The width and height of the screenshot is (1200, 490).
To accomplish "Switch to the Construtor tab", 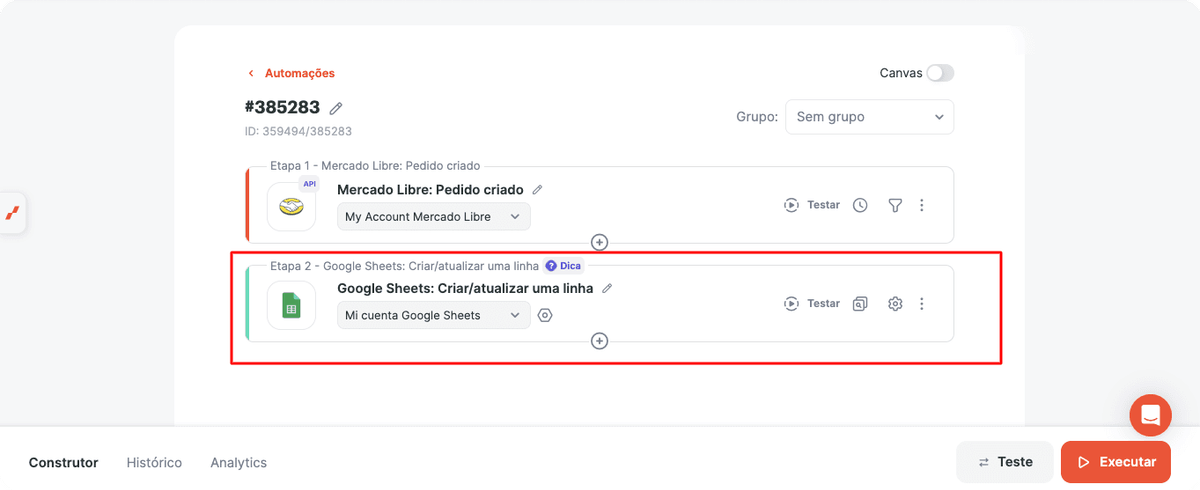I will (x=64, y=462).
